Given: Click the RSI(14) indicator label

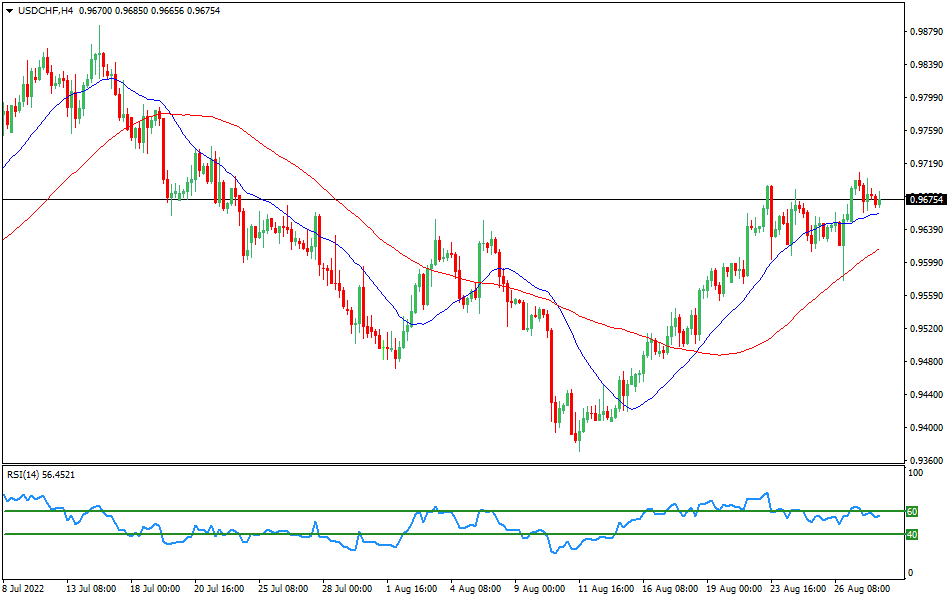Looking at the screenshot, I should pos(26,474).
